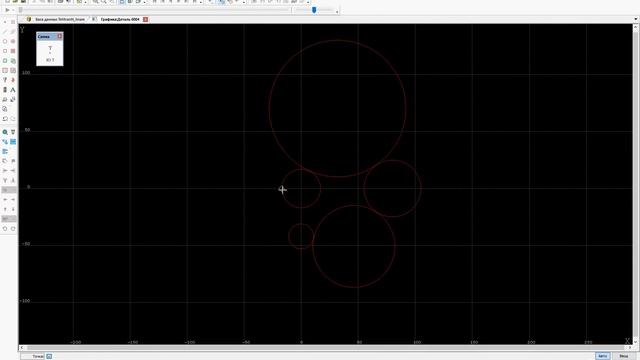Select the circle outline drawing tool
Image resolution: width=640 pixels, height=360 pixels.
click(x=5, y=41)
